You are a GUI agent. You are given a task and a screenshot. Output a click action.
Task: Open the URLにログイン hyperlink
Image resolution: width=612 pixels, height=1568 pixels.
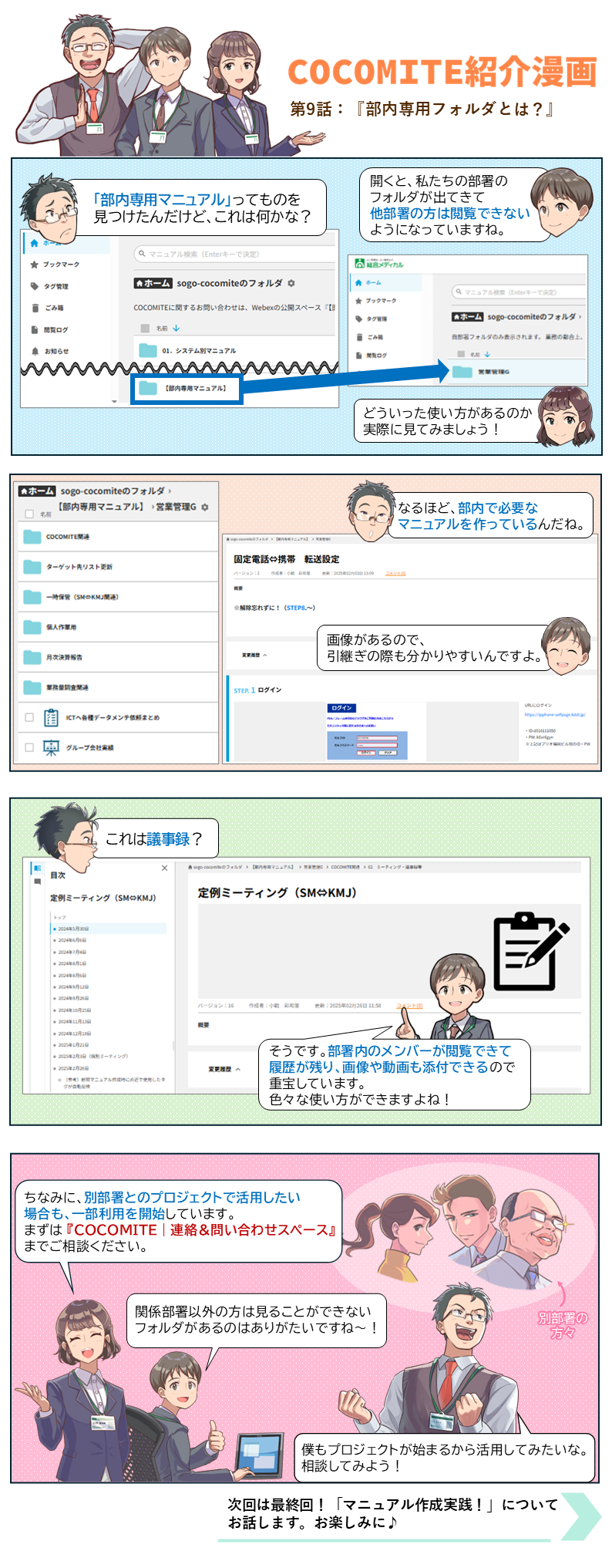tap(555, 714)
